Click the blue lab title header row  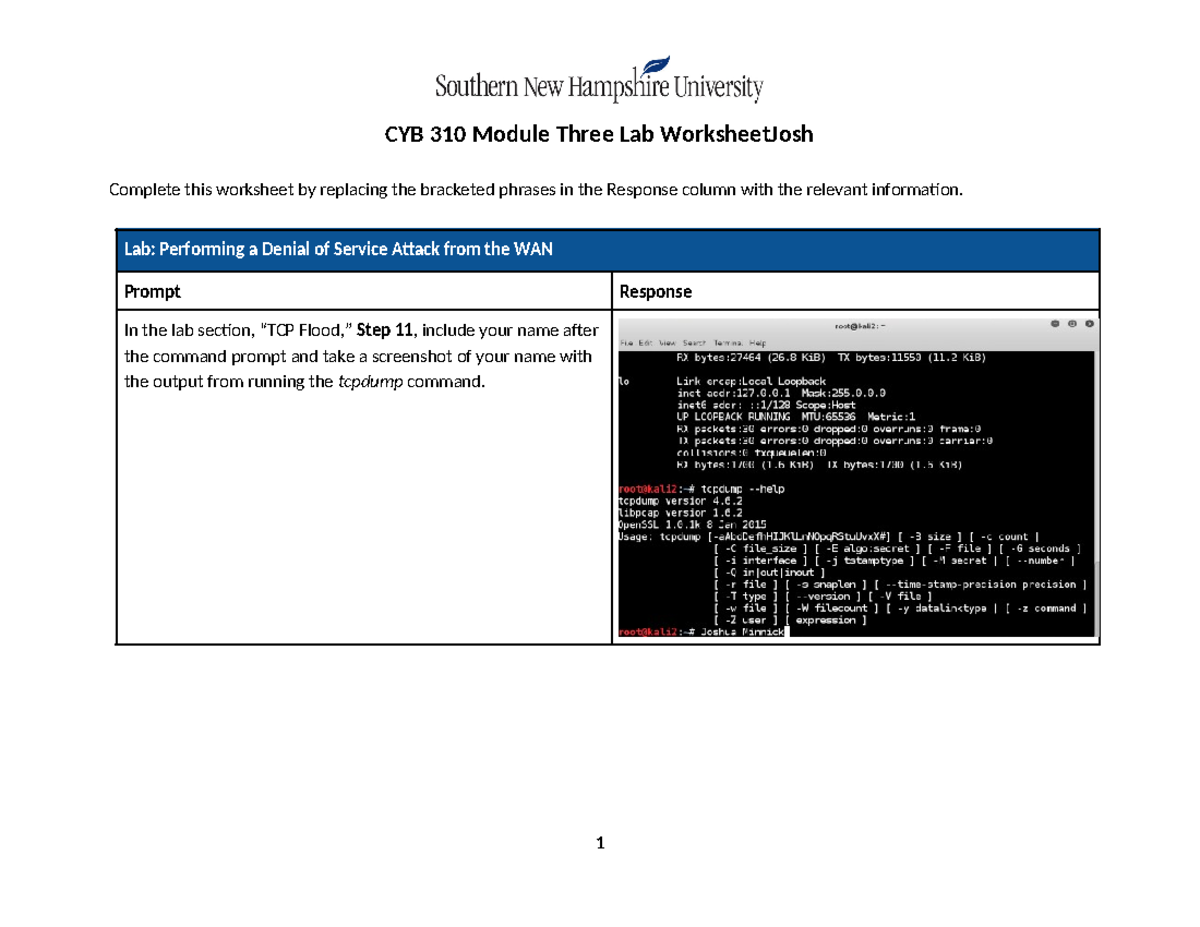point(607,250)
